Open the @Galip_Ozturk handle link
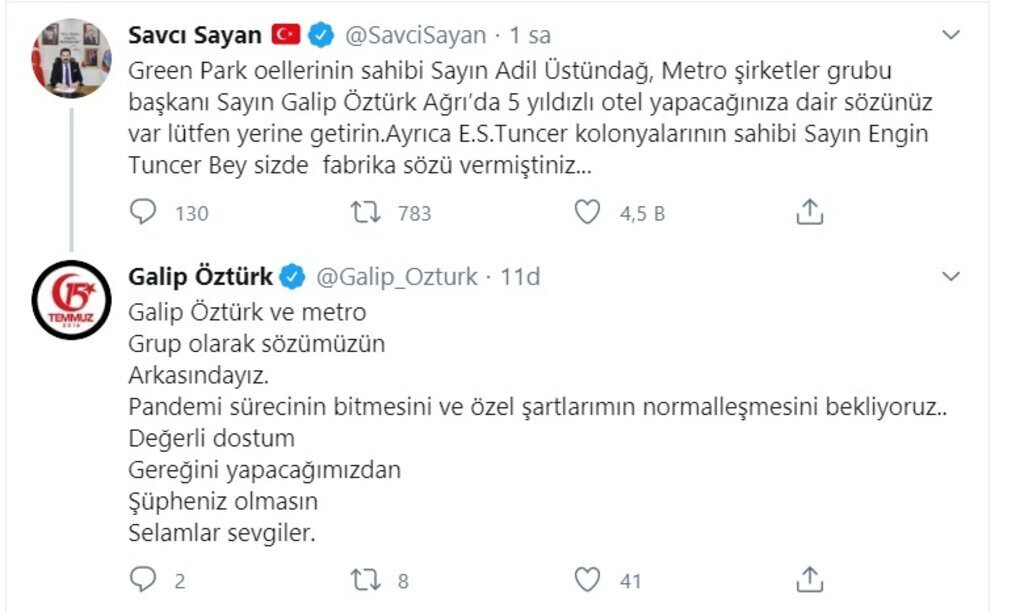 (x=397, y=276)
